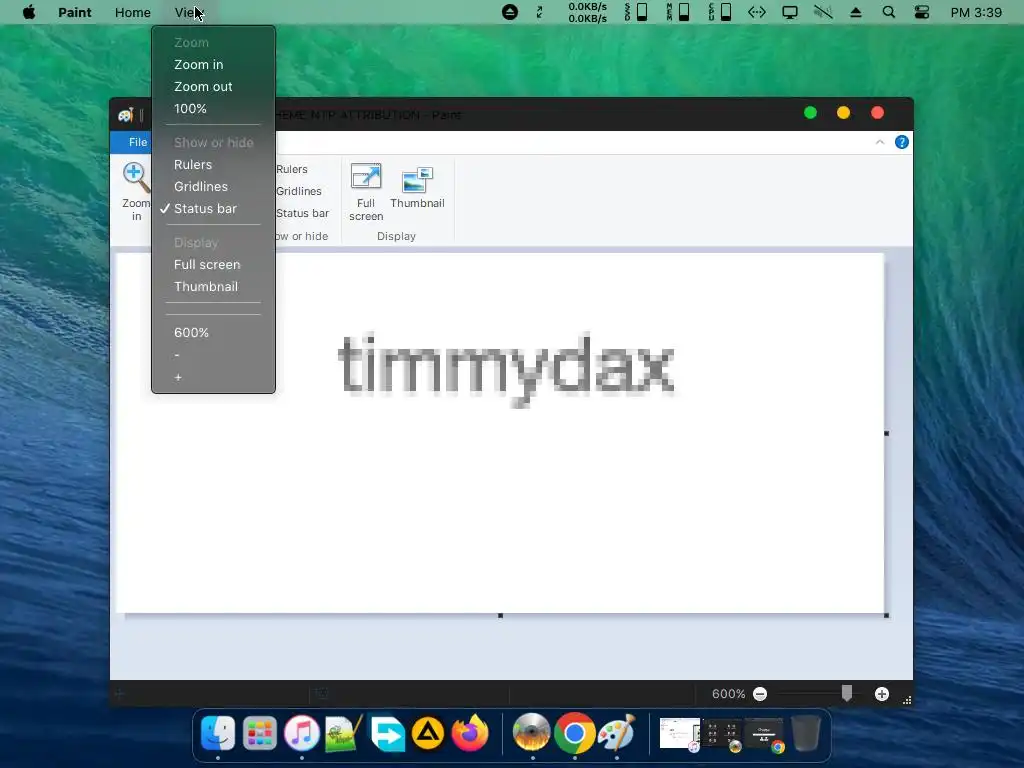Image resolution: width=1024 pixels, height=768 pixels.
Task: Open the Home menu in the menu bar
Action: pos(133,12)
